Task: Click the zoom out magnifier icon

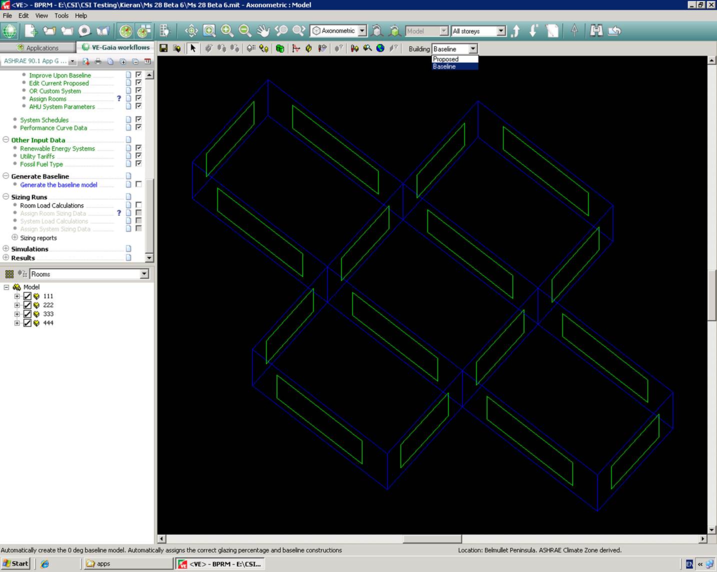Action: (x=245, y=31)
